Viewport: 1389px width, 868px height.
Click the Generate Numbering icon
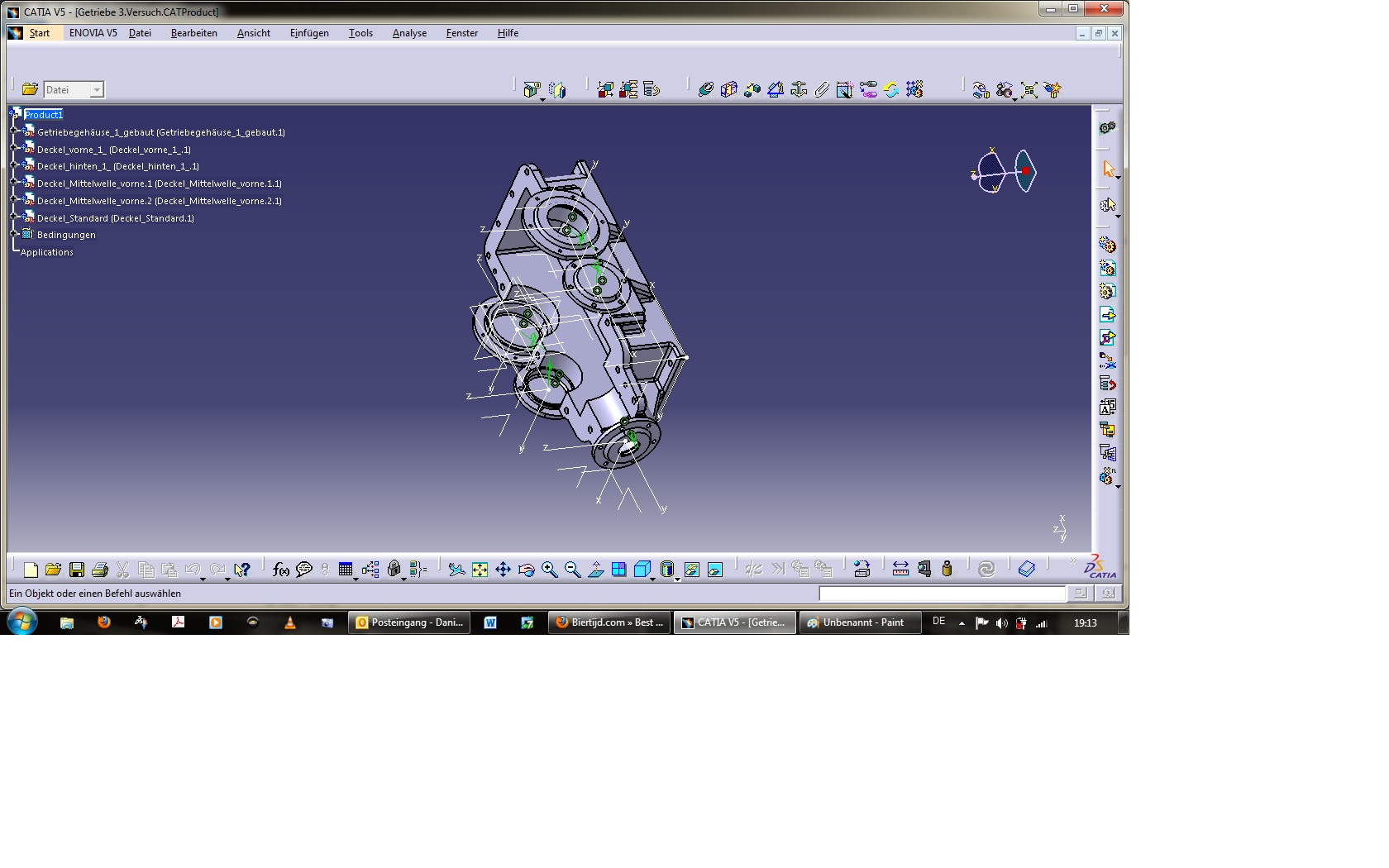[1108, 407]
